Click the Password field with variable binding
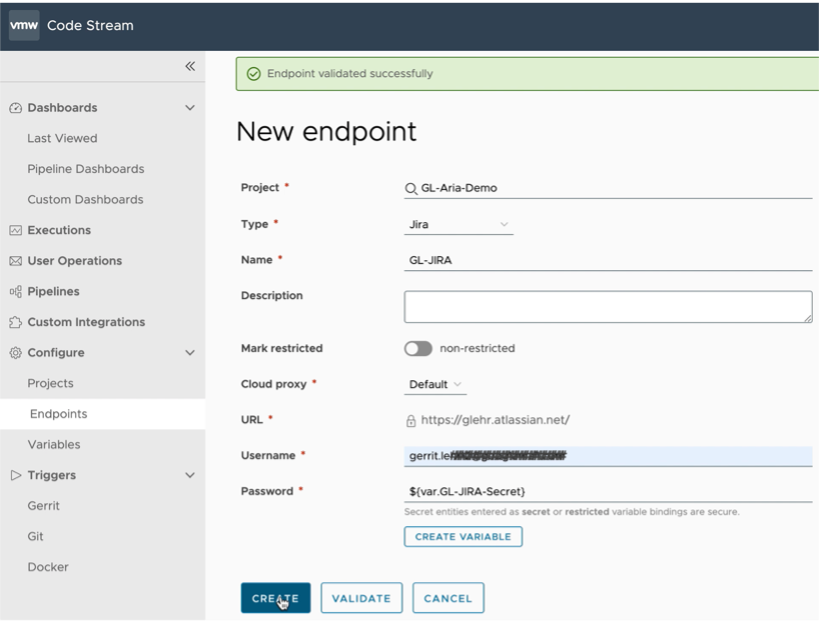 pos(608,492)
